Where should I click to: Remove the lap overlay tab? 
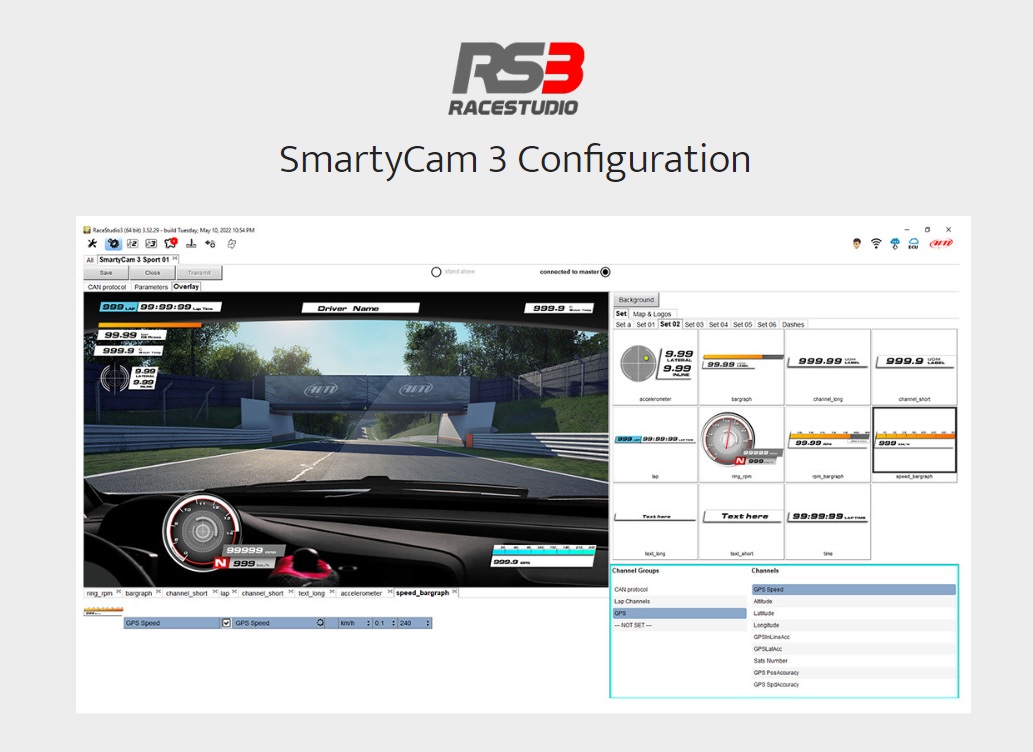click(x=235, y=592)
